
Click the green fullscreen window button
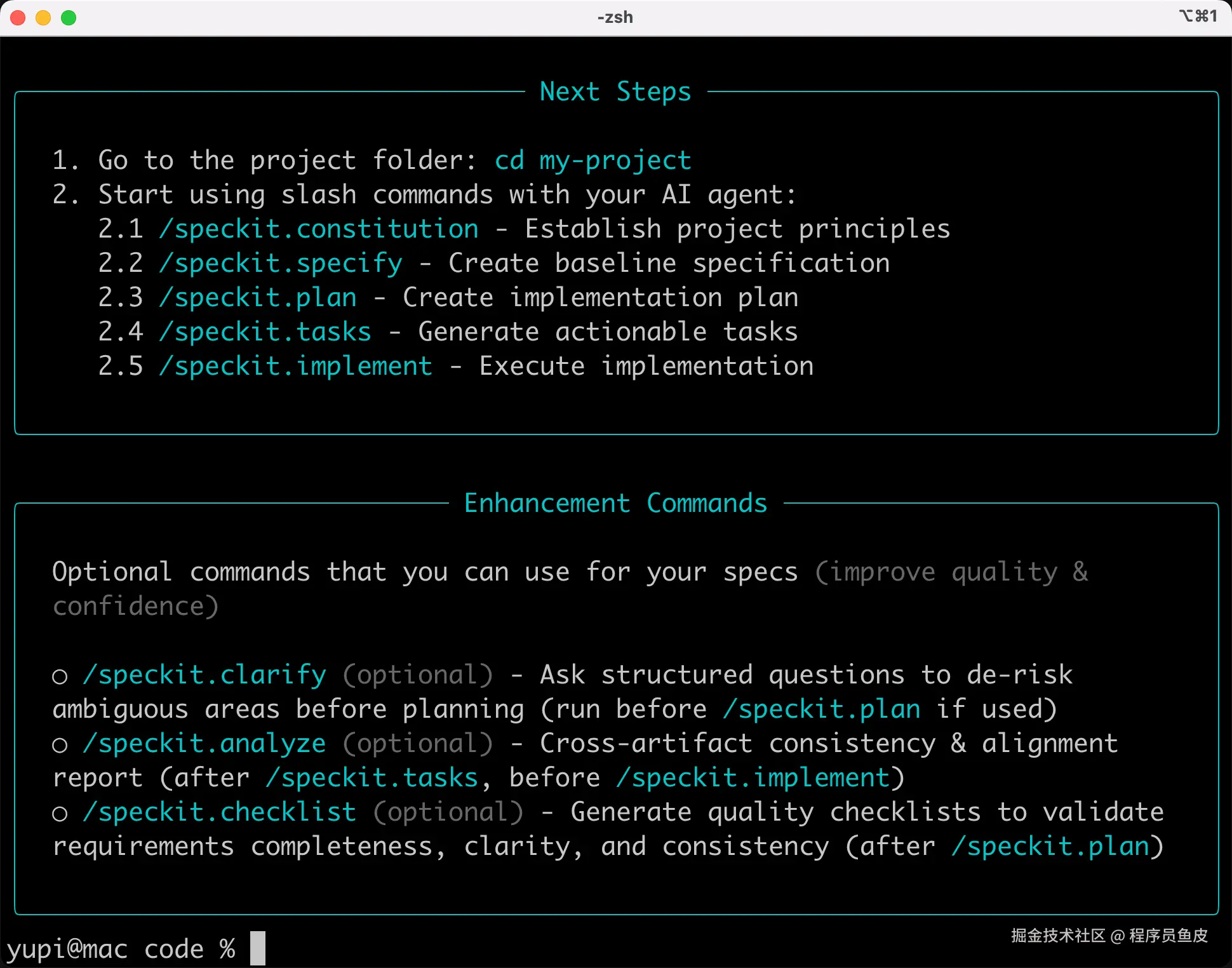point(69,18)
